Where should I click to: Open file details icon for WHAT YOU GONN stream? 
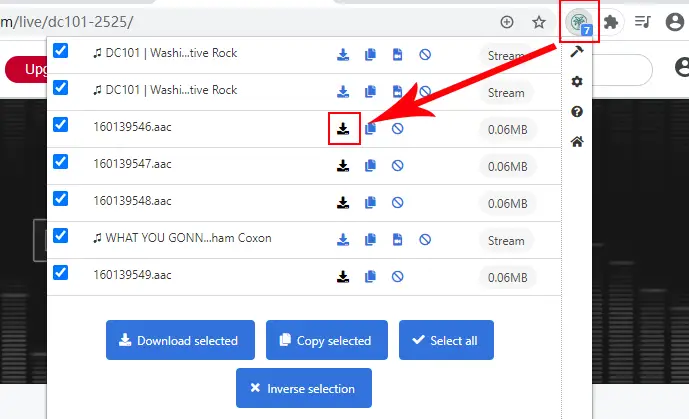tap(397, 240)
